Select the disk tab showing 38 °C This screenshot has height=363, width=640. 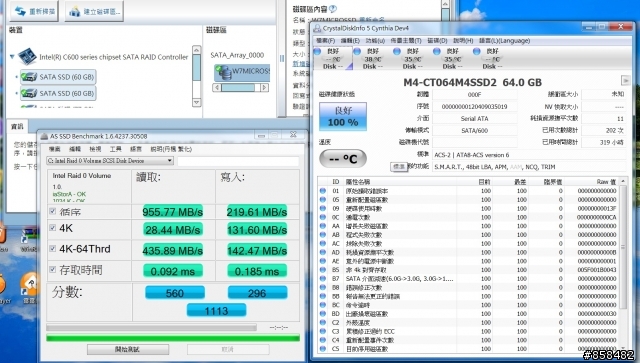point(371,58)
